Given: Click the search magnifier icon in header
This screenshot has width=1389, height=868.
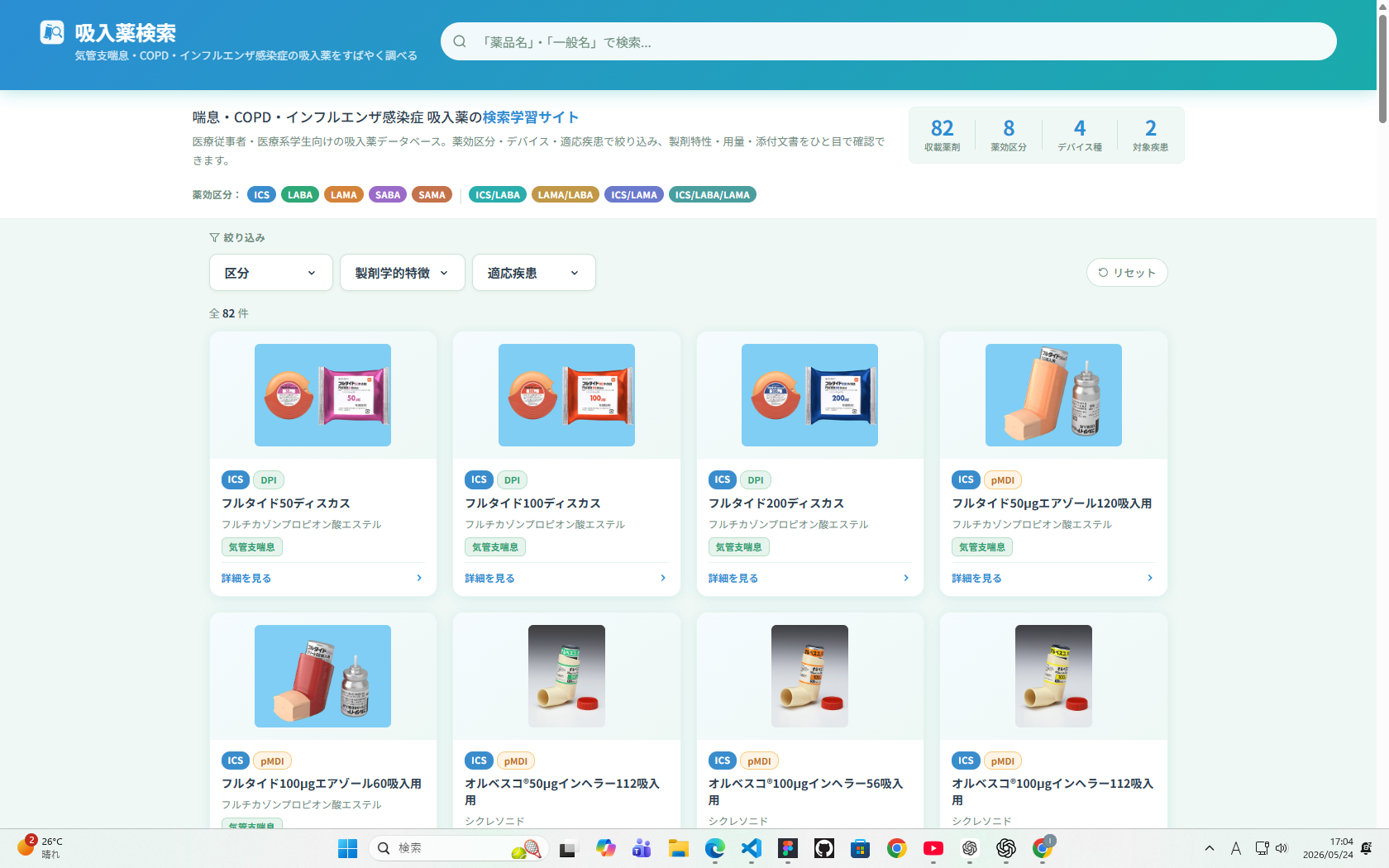Looking at the screenshot, I should coord(460,41).
